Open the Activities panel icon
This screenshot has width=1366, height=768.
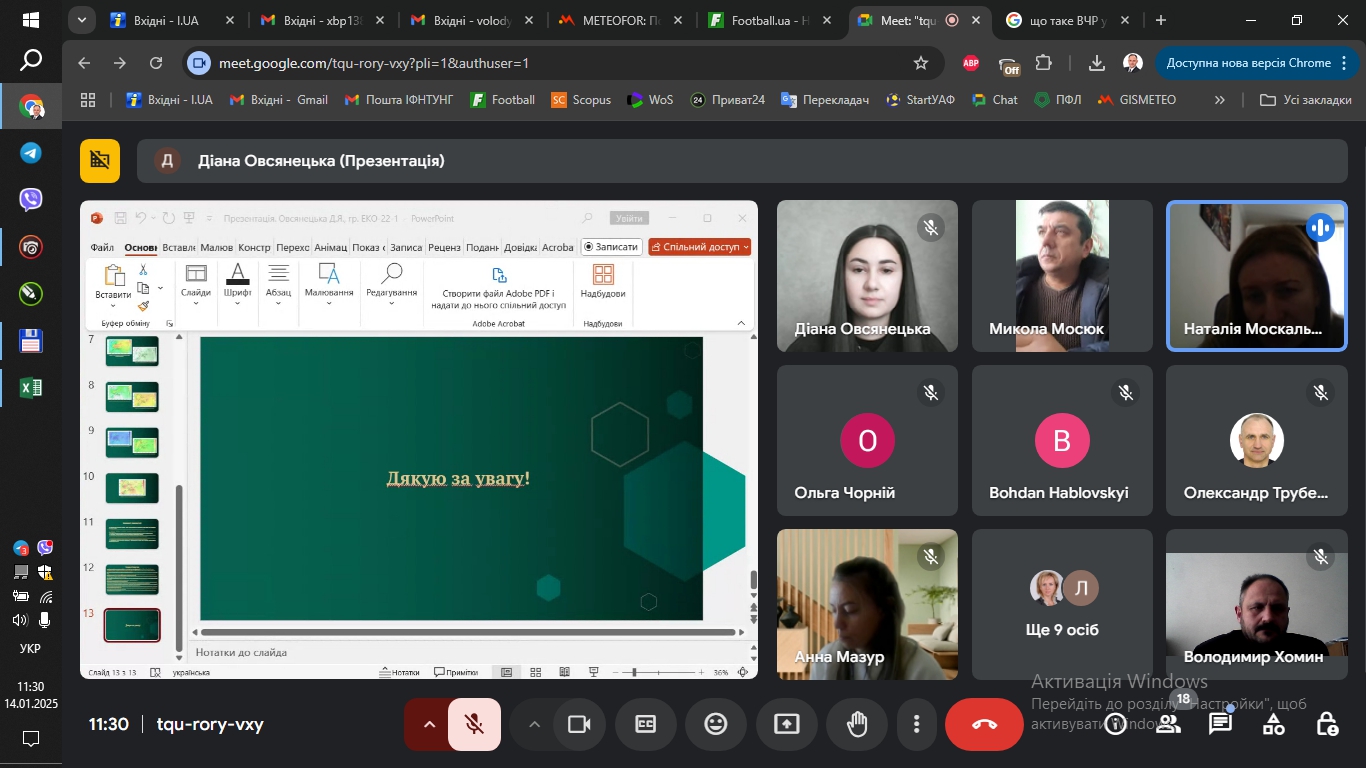point(1273,724)
